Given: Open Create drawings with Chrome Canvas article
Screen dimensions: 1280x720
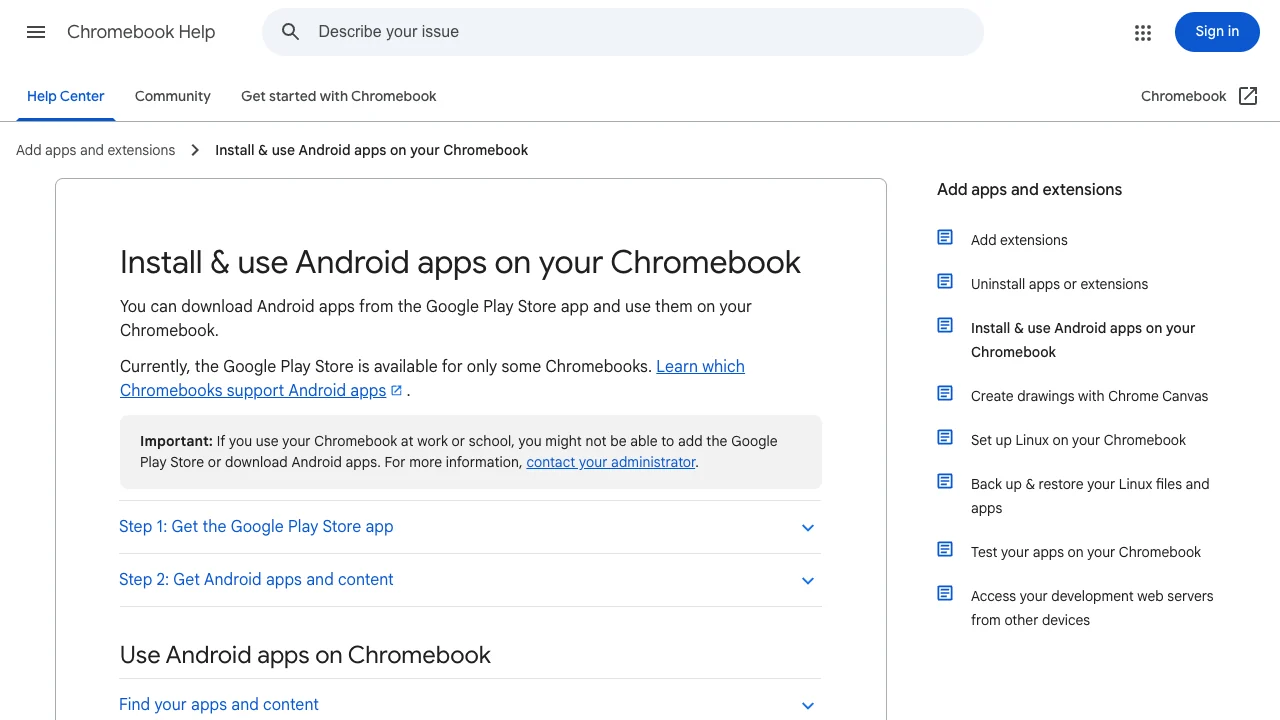Looking at the screenshot, I should pyautogui.click(x=1089, y=396).
